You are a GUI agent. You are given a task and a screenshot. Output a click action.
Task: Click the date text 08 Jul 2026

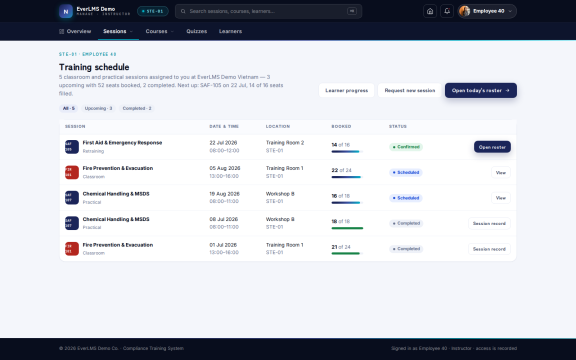224,219
